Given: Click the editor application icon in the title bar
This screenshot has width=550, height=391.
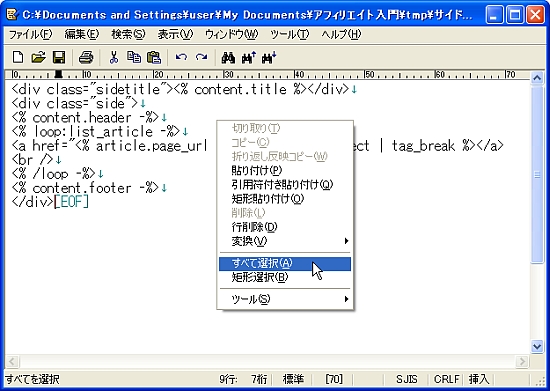Looking at the screenshot, I should [12, 15].
